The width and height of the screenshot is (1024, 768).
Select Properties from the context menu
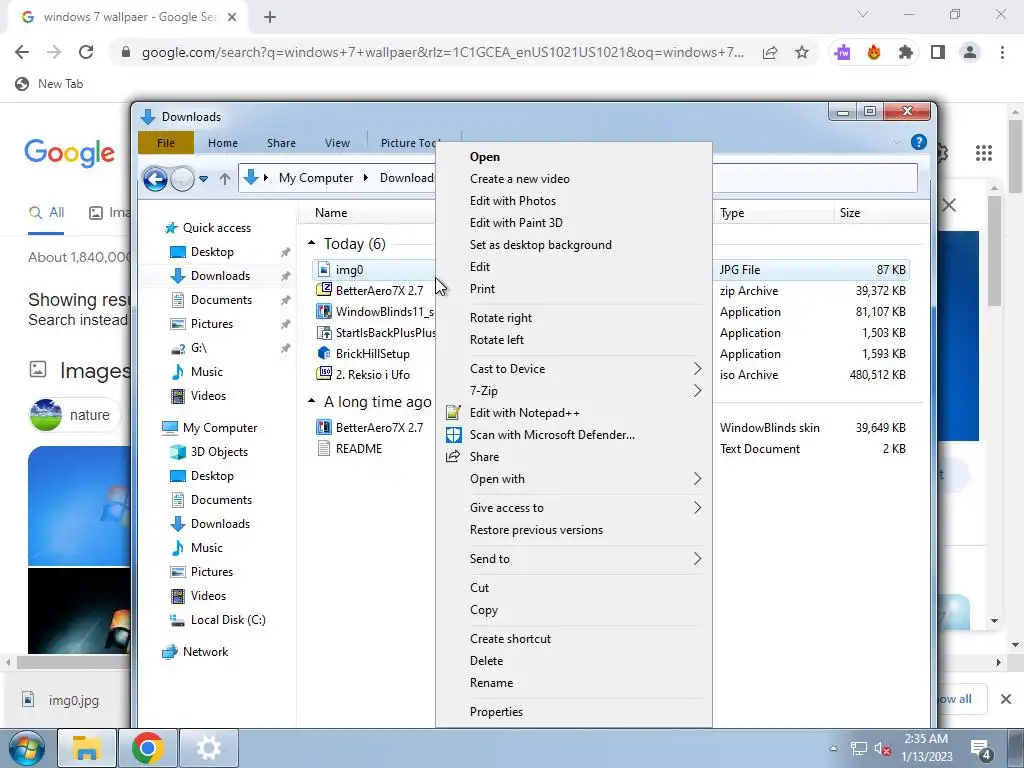coord(496,712)
